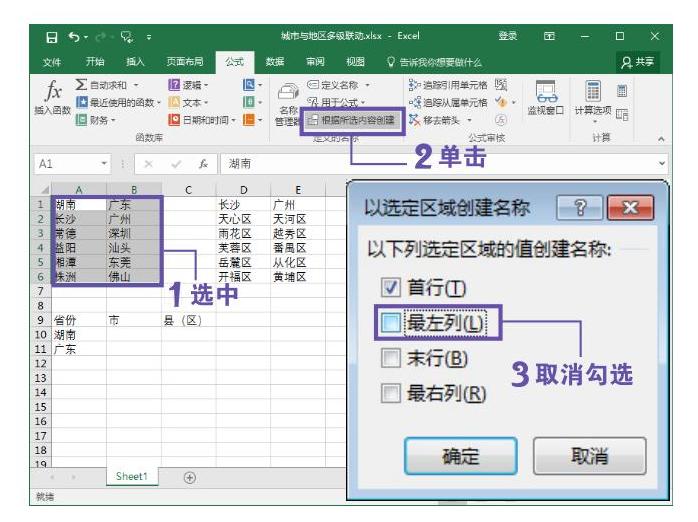The width and height of the screenshot is (698, 522).
Task: Open the Date & Time (日期和时间) functions
Action: (x=202, y=120)
